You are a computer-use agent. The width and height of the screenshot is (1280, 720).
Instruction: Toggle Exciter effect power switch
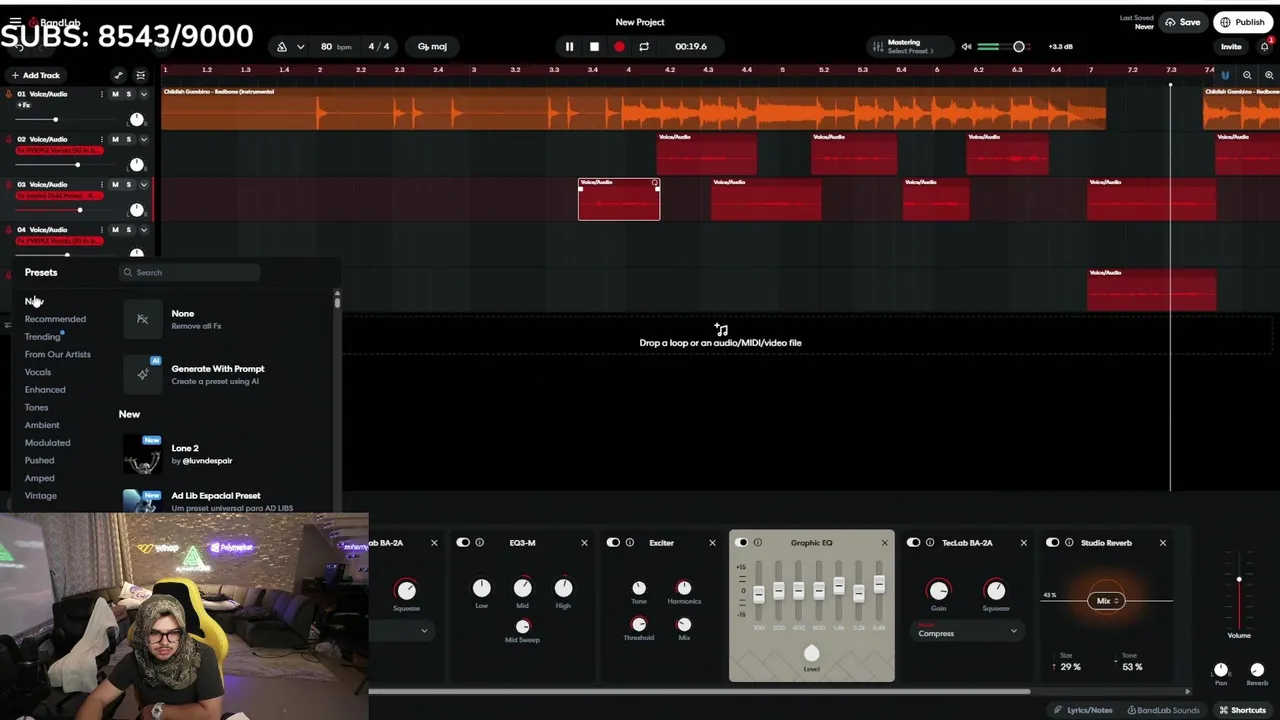pos(614,543)
